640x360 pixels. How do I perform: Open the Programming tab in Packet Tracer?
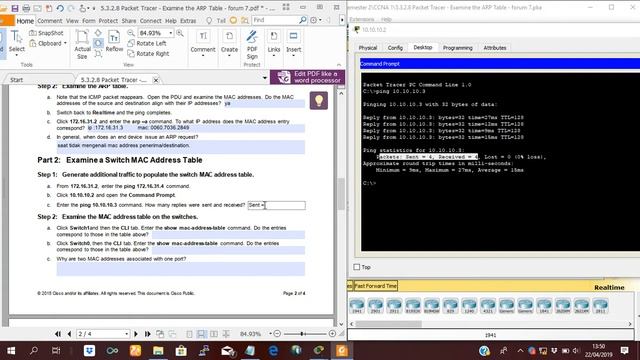tap(458, 48)
